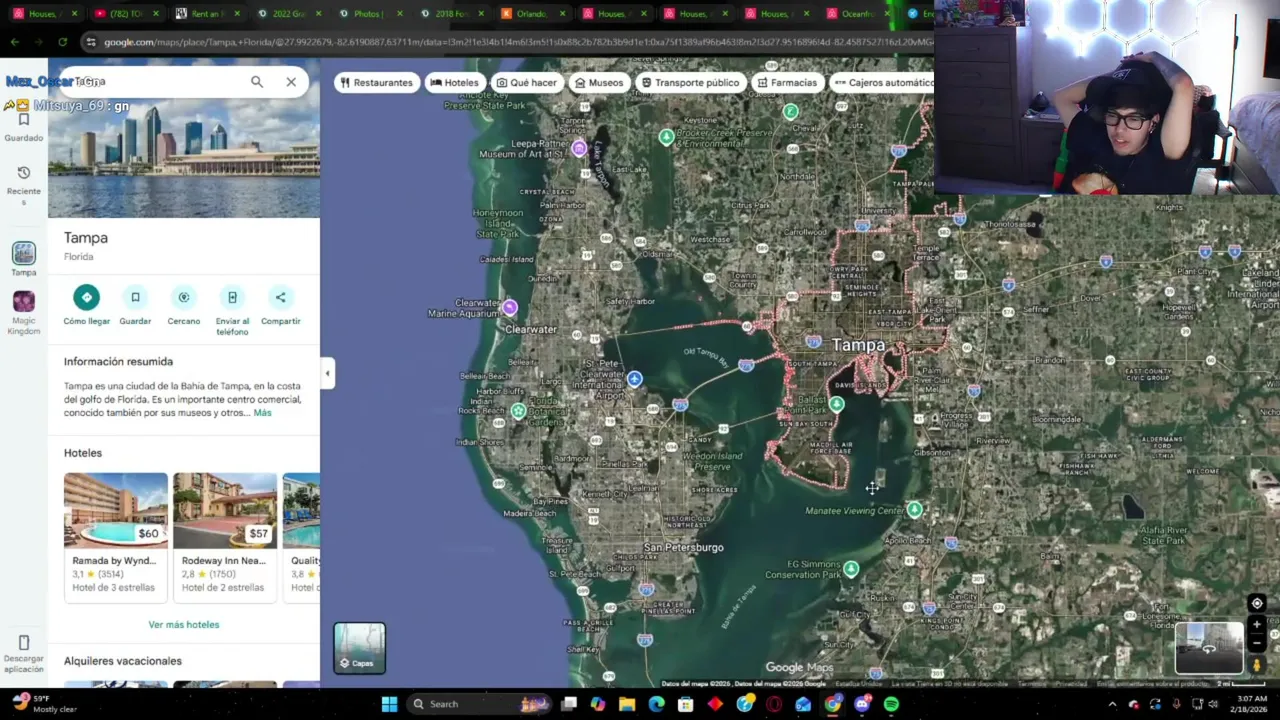This screenshot has height=720, width=1280.
Task: Click the St. Pete-Clearwater Airport marker
Action: pos(634,379)
